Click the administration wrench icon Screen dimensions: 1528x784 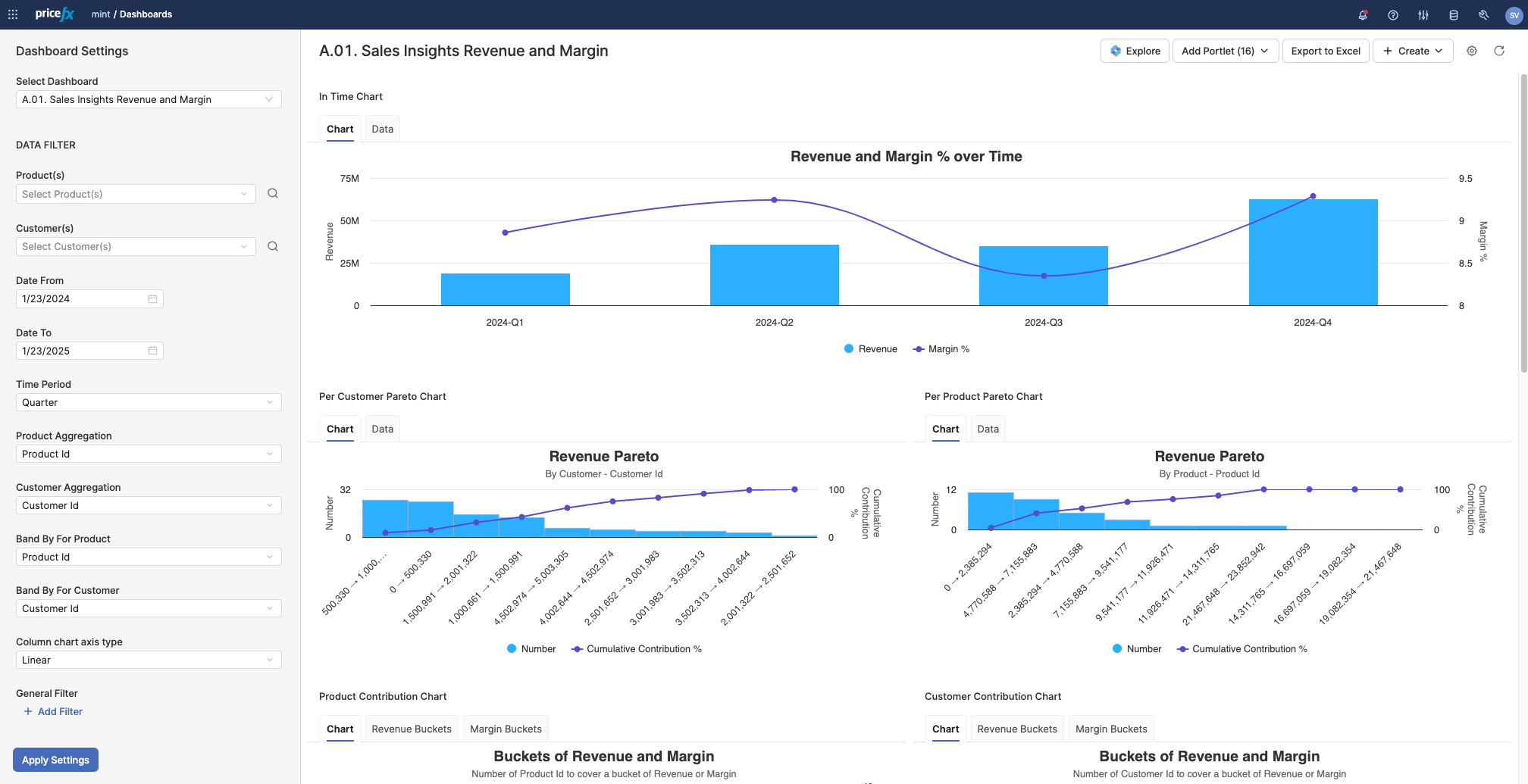[x=1483, y=14]
